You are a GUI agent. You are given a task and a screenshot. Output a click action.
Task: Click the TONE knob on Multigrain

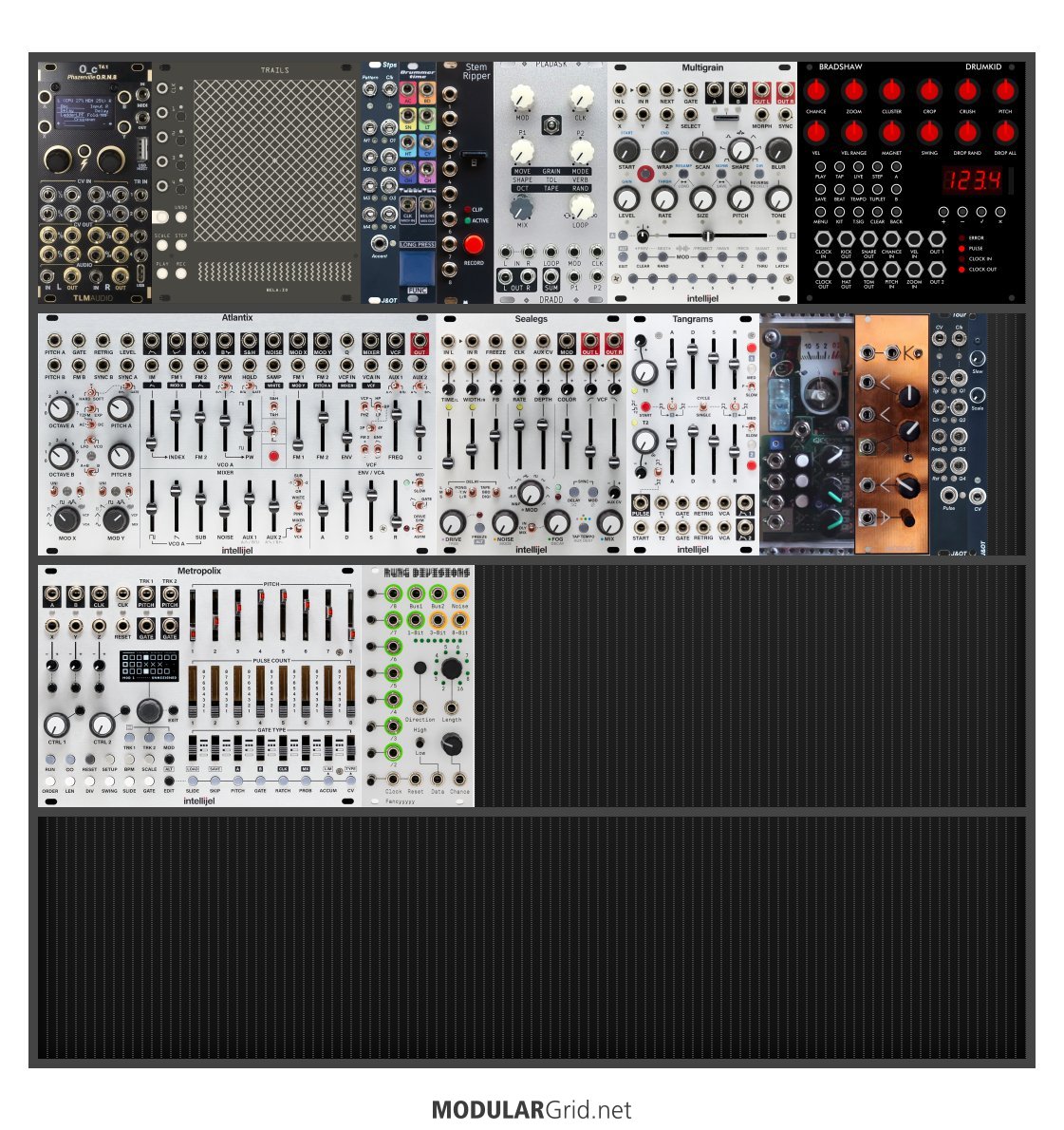(x=778, y=198)
